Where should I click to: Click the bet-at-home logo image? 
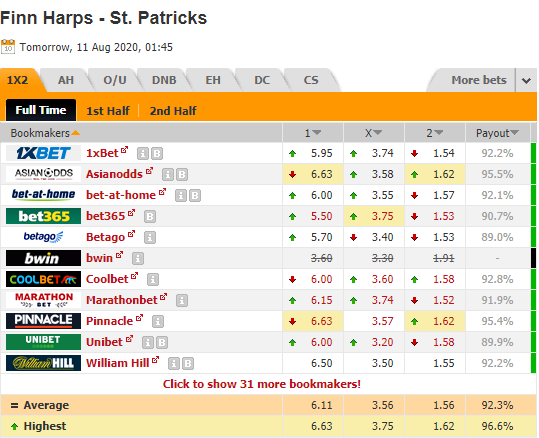(43, 195)
